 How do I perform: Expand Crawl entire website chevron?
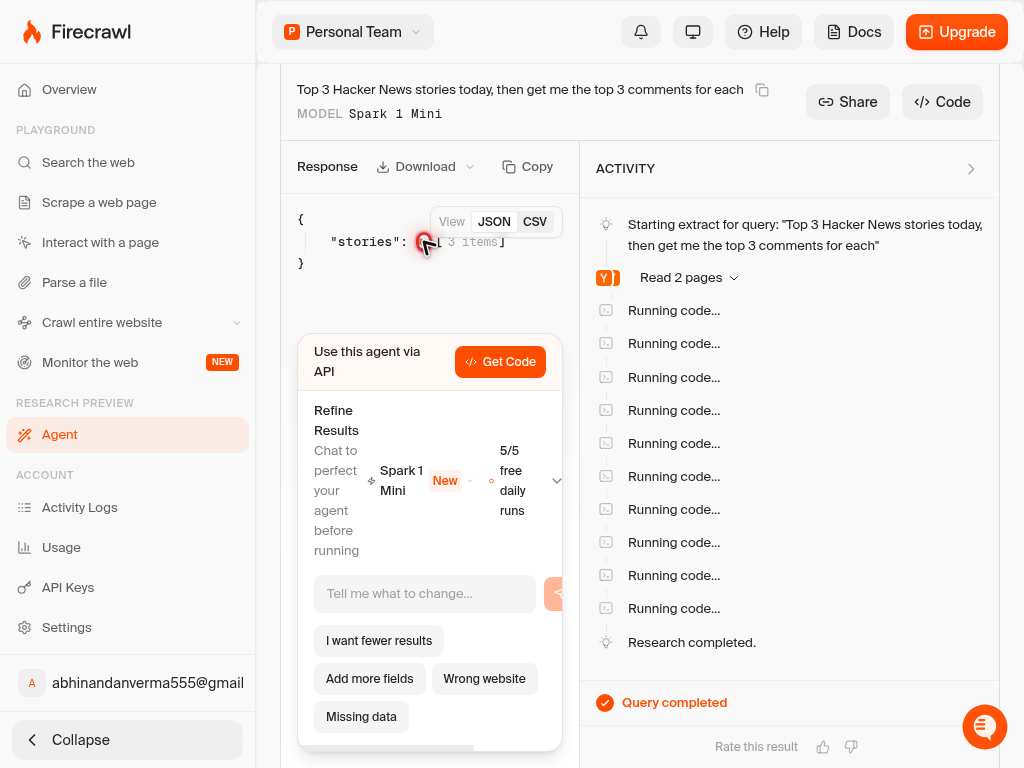[236, 323]
